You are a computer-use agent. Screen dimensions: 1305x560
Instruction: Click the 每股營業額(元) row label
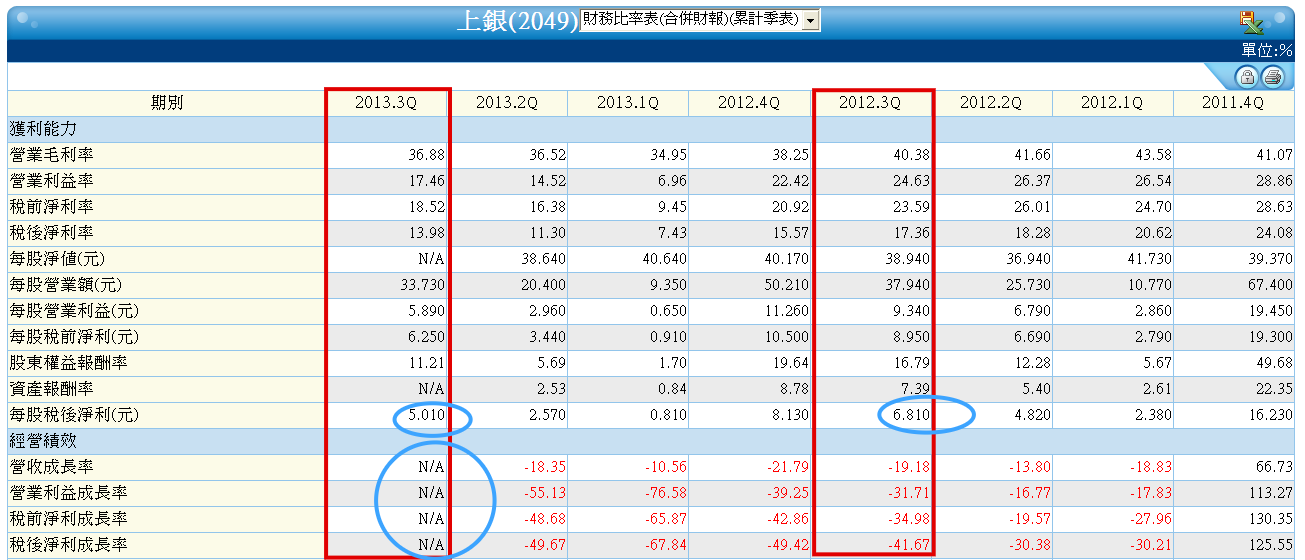point(66,285)
